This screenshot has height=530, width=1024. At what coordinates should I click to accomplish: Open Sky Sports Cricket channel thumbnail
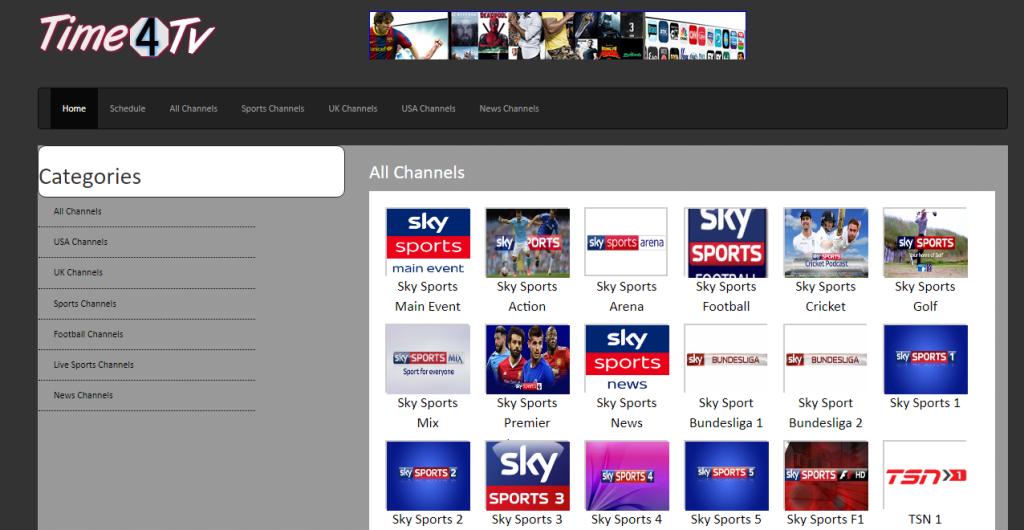(x=825, y=242)
